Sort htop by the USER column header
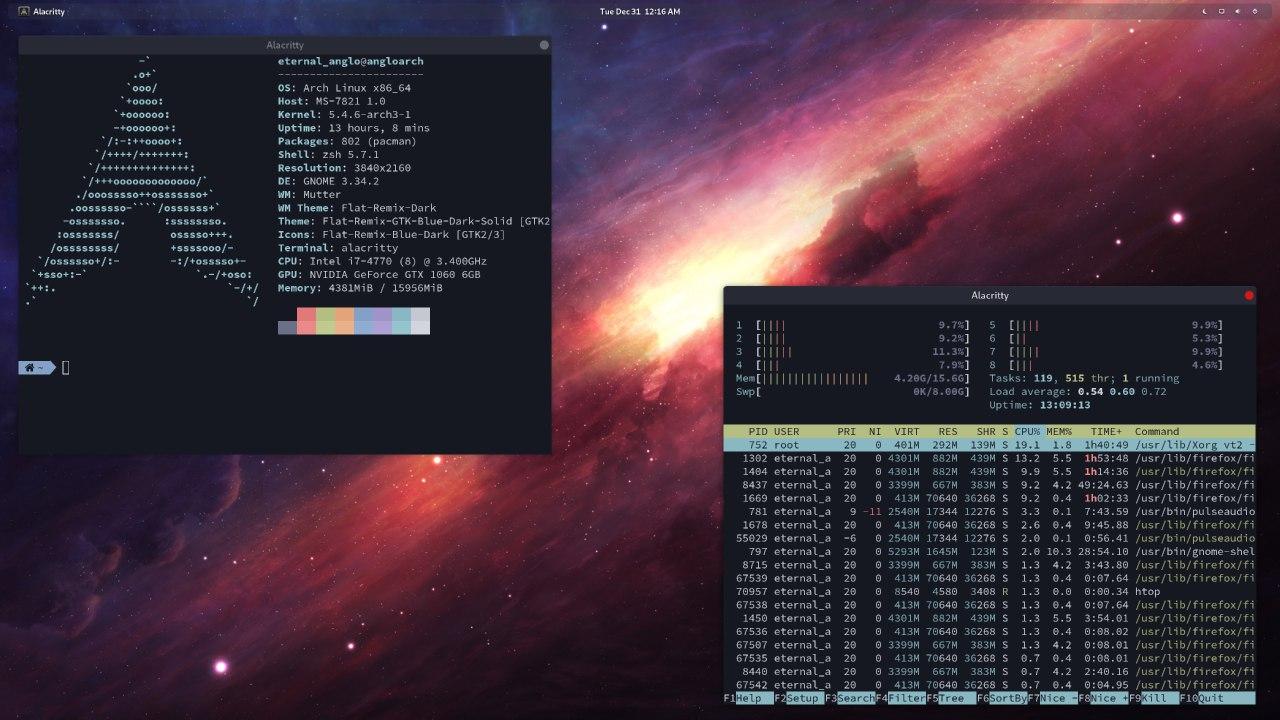The width and height of the screenshot is (1280, 720). (786, 431)
